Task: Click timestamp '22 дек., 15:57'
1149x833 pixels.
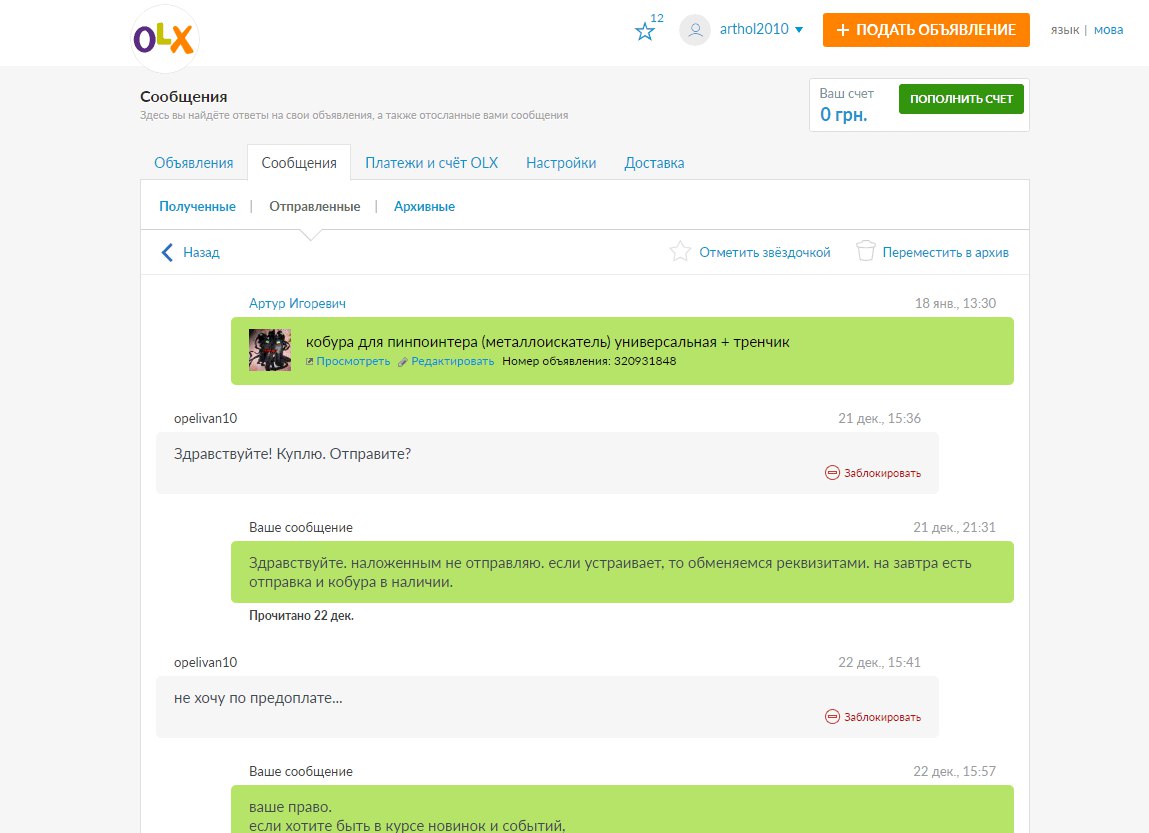Action: tap(954, 771)
